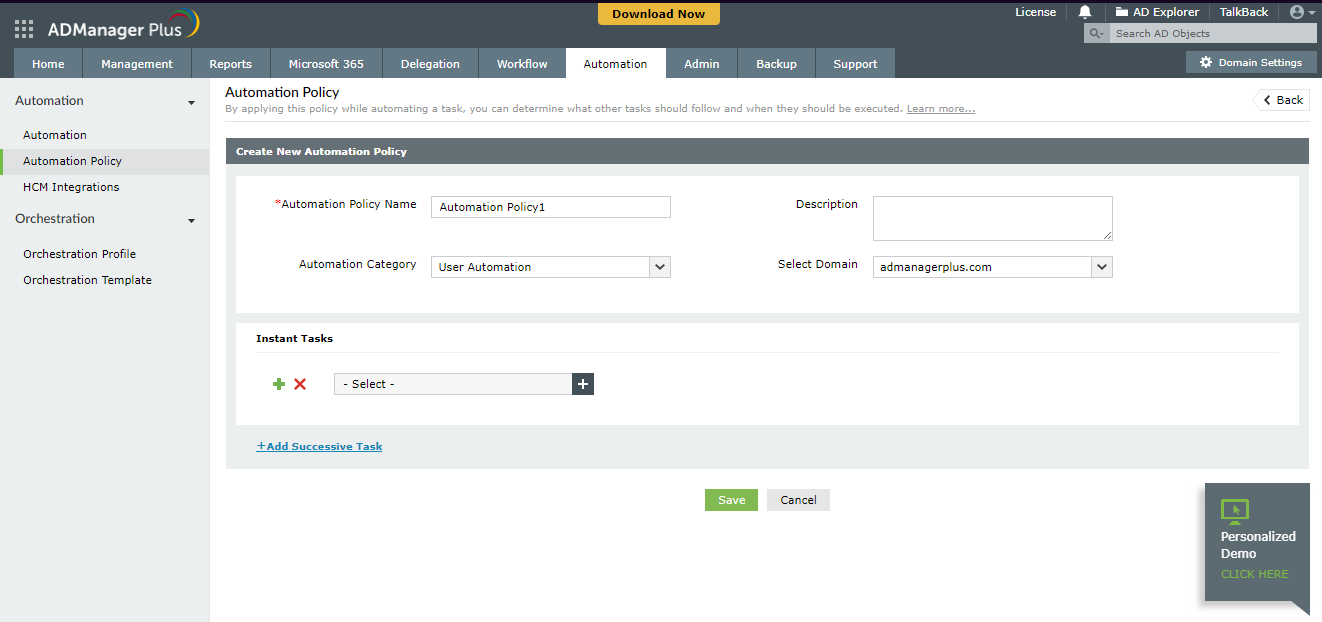
Task: Open the Select Domain dropdown
Action: pyautogui.click(x=1101, y=267)
